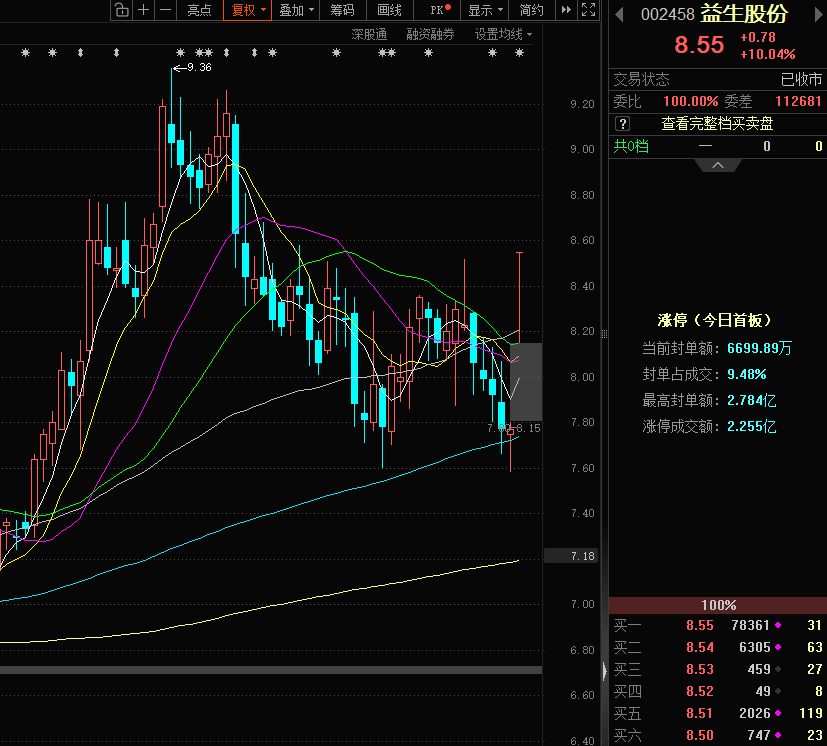
Task: Click the 100% buy ratio bar
Action: pos(718,605)
